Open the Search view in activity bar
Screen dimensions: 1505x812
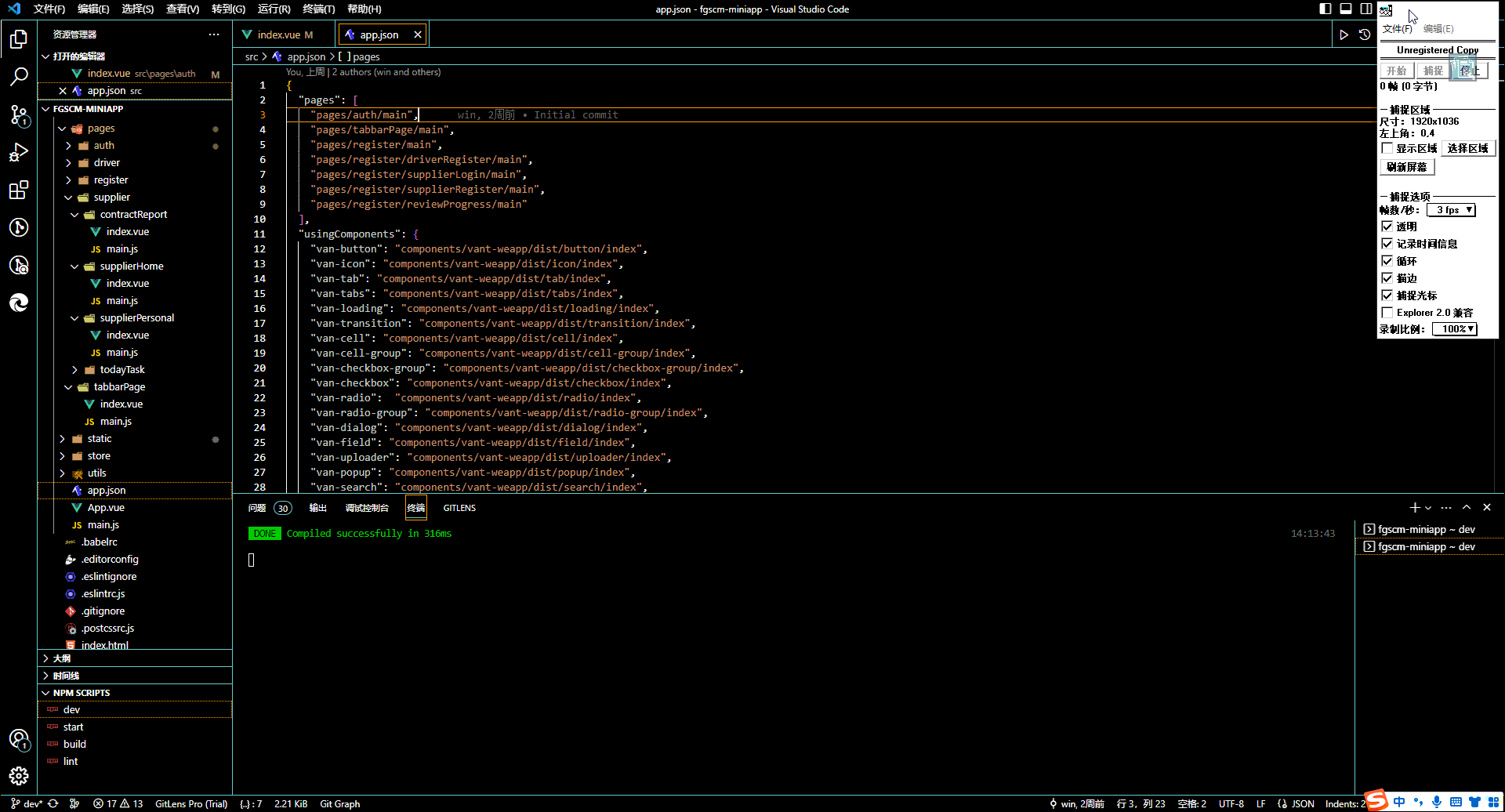tap(19, 77)
